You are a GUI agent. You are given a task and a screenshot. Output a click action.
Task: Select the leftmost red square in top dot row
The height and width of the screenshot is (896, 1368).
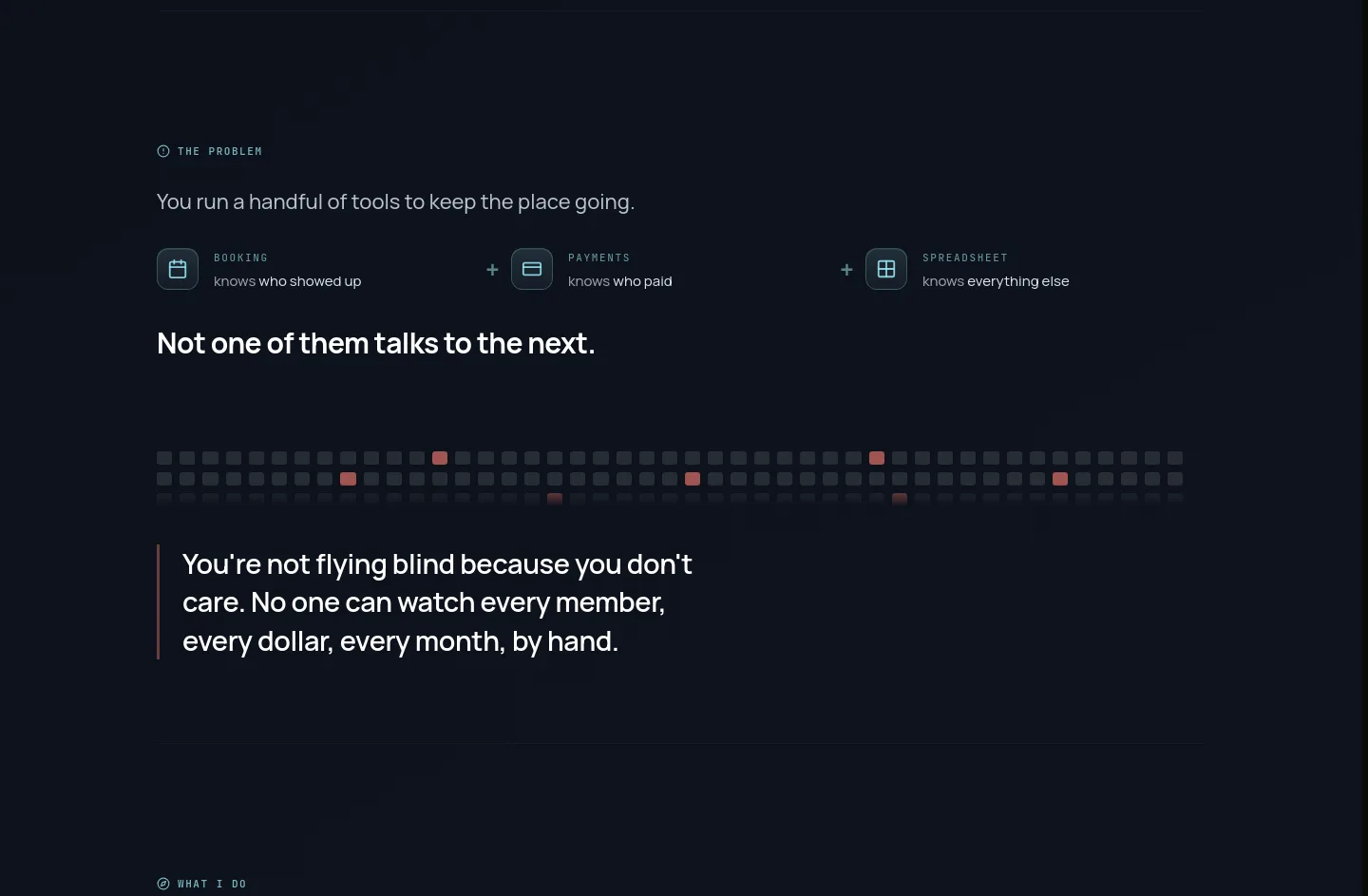coord(440,458)
